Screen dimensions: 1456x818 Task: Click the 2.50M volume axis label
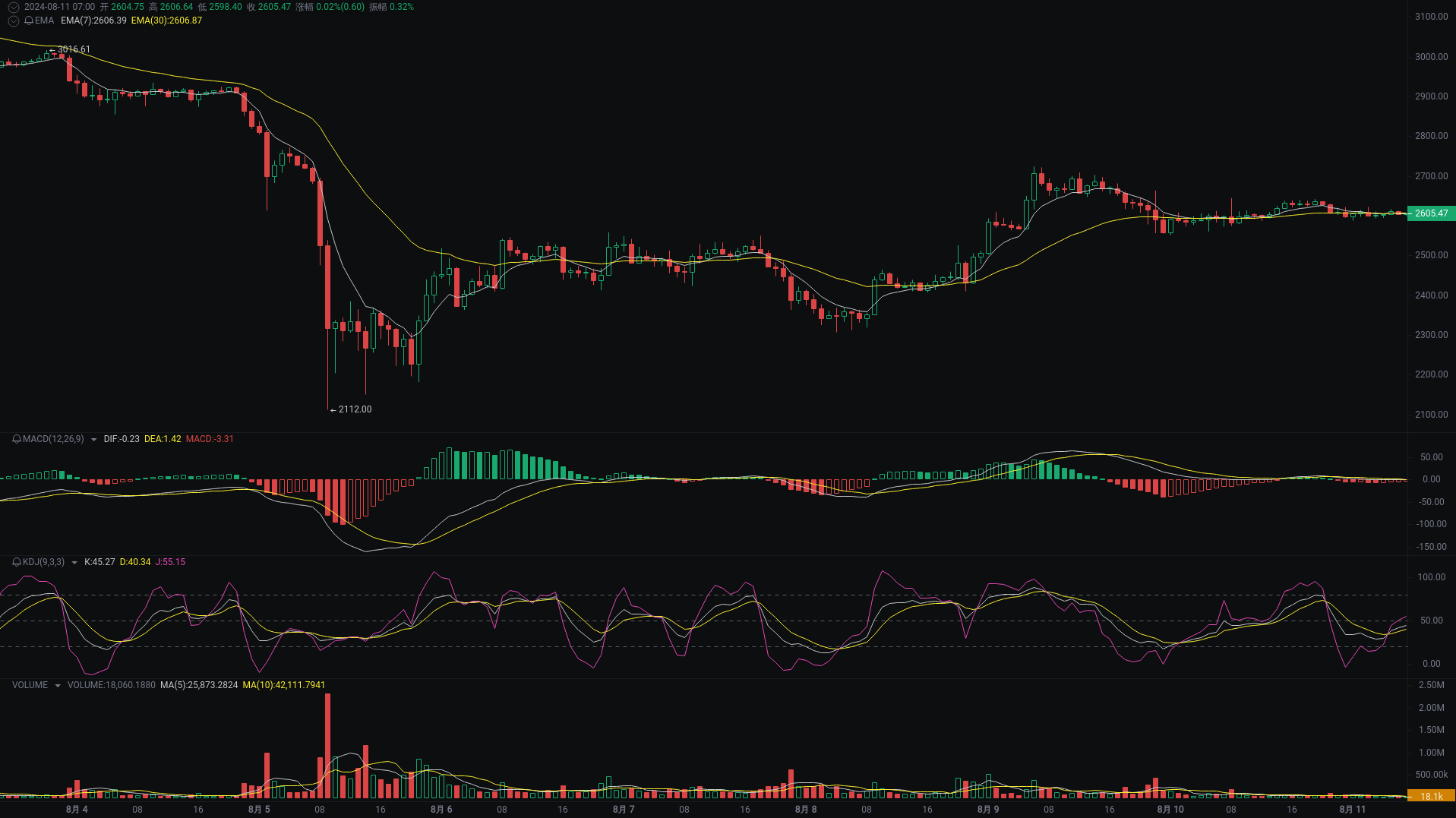[1431, 685]
